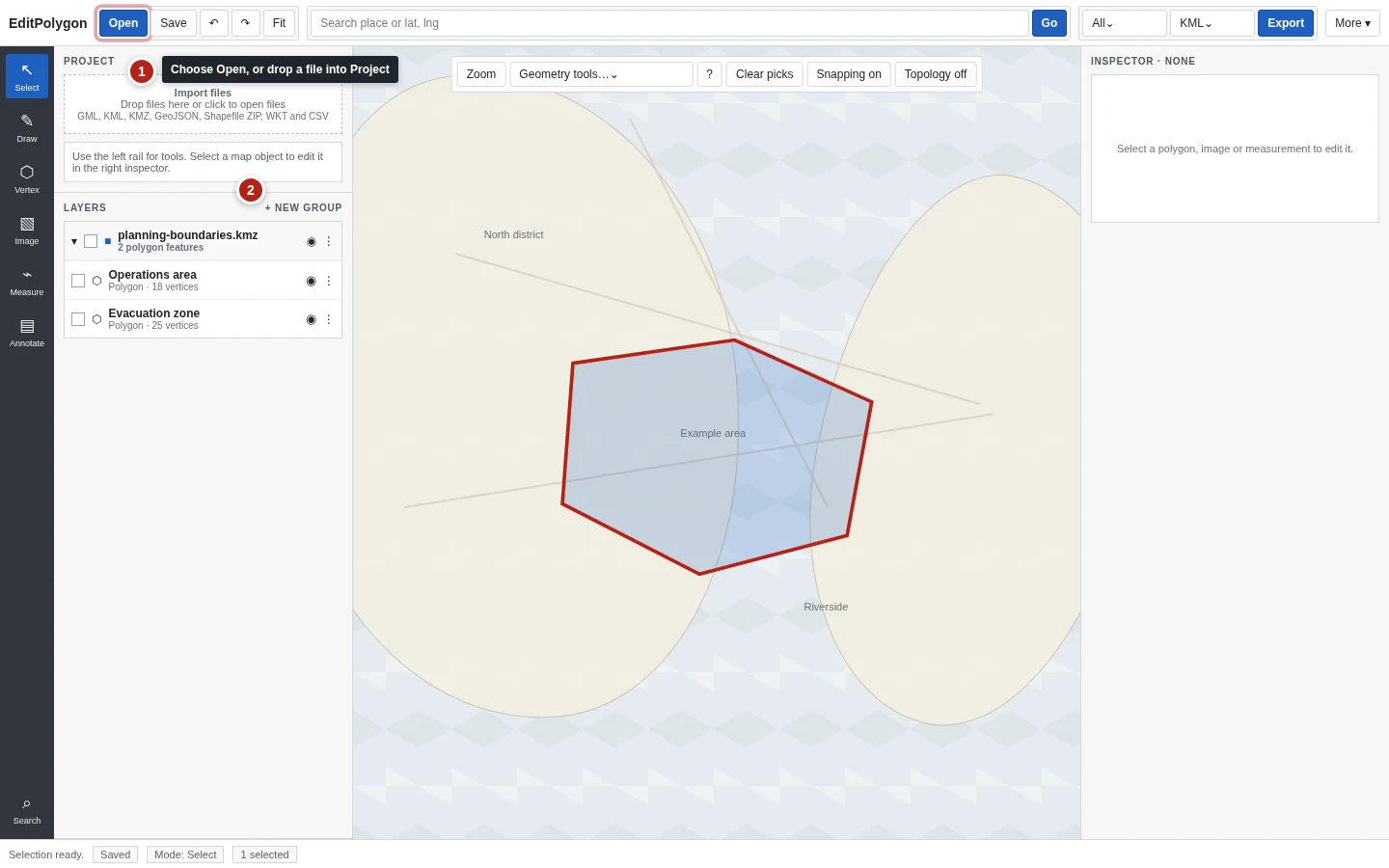The height and width of the screenshot is (868, 1389).
Task: Open the Geometry tools dropdown
Action: tap(601, 74)
